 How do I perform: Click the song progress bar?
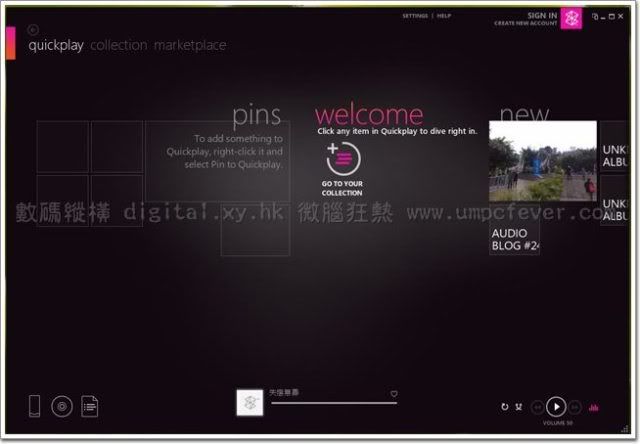click(x=333, y=403)
